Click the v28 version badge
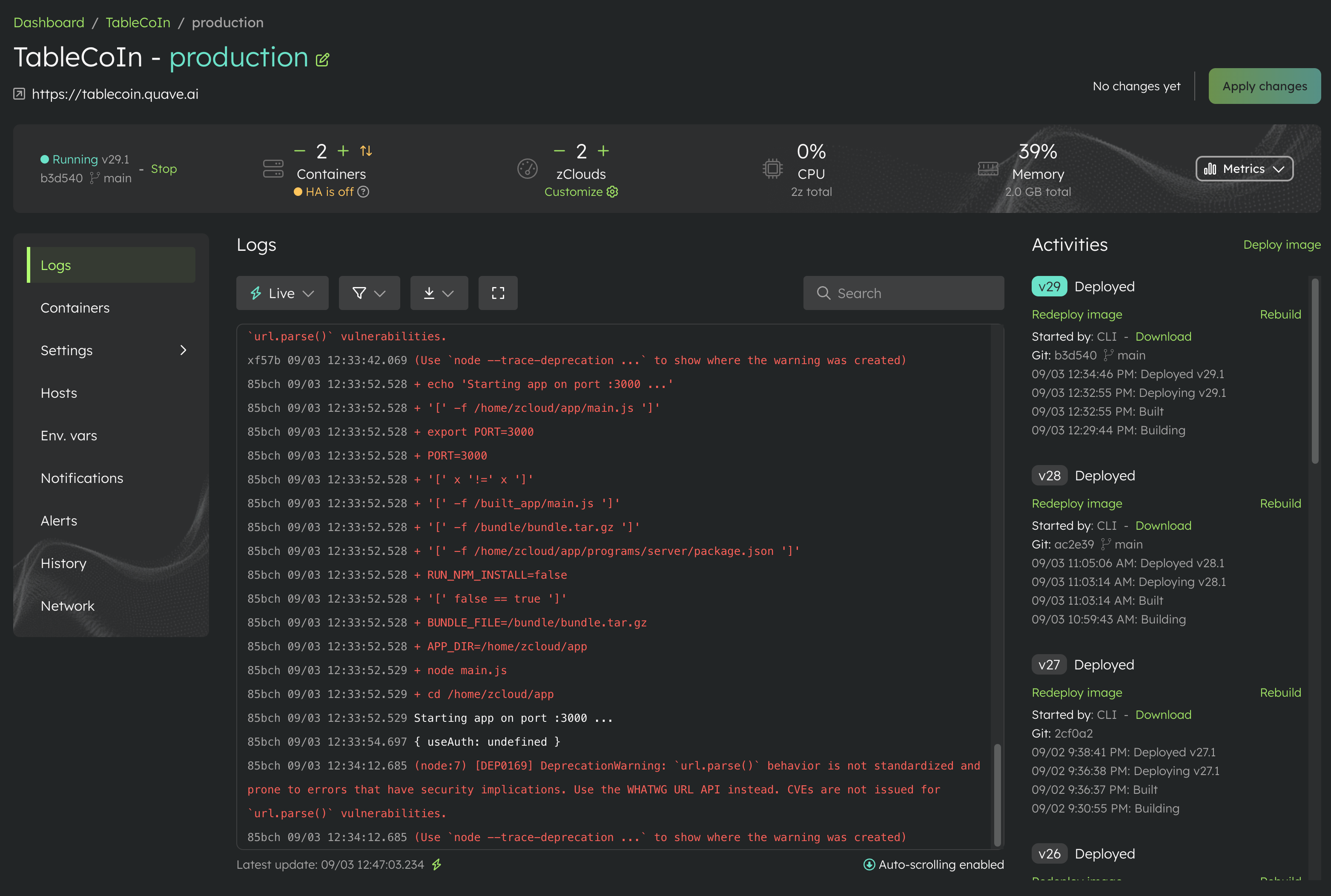This screenshot has height=896, width=1331. click(1049, 475)
